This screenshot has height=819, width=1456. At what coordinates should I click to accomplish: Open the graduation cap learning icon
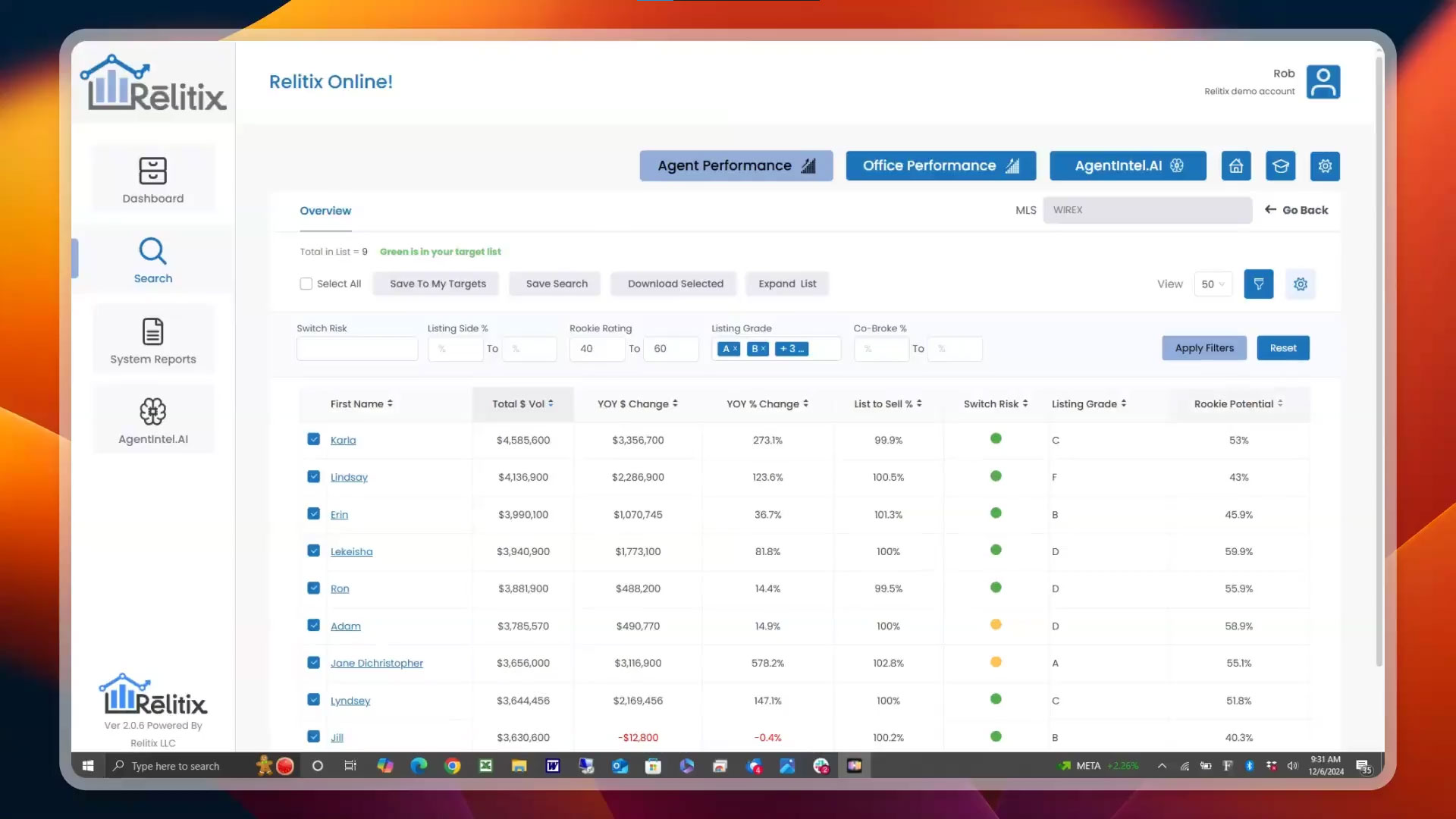tap(1280, 166)
